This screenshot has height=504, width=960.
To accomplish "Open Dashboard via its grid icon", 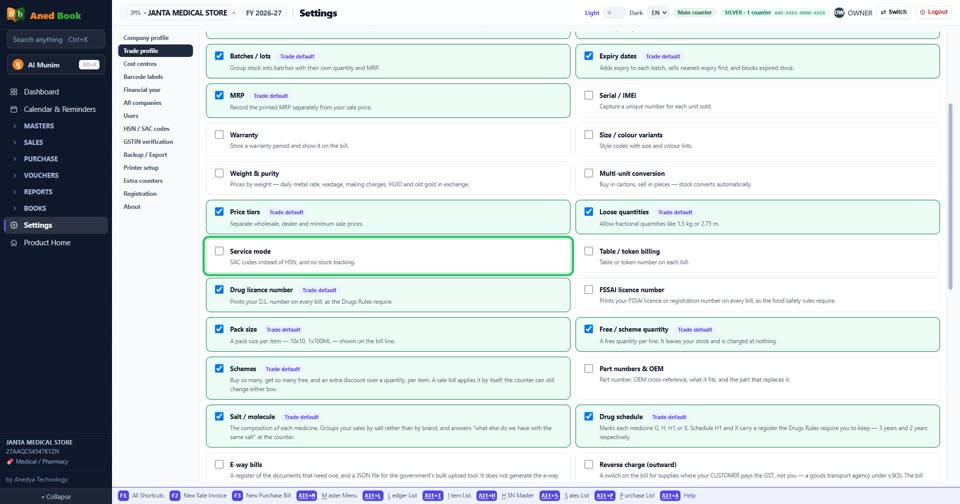I will 13,92.
